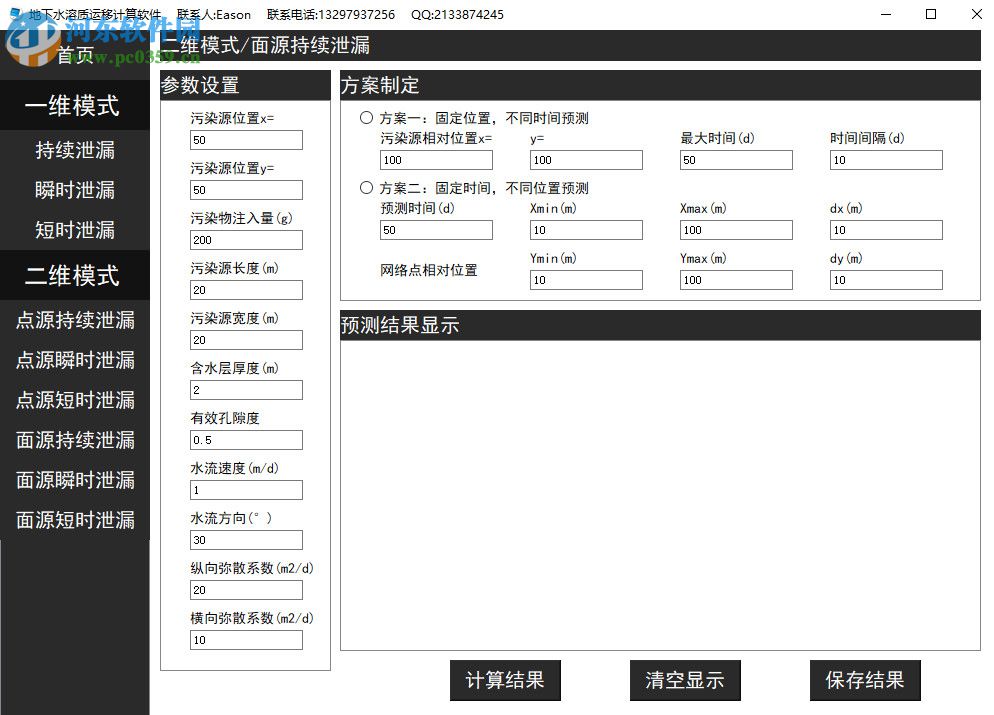Screen dimensions: 994x715
Task: Open 点源瞬时泄漏 point source instant leak
Action: 74,360
